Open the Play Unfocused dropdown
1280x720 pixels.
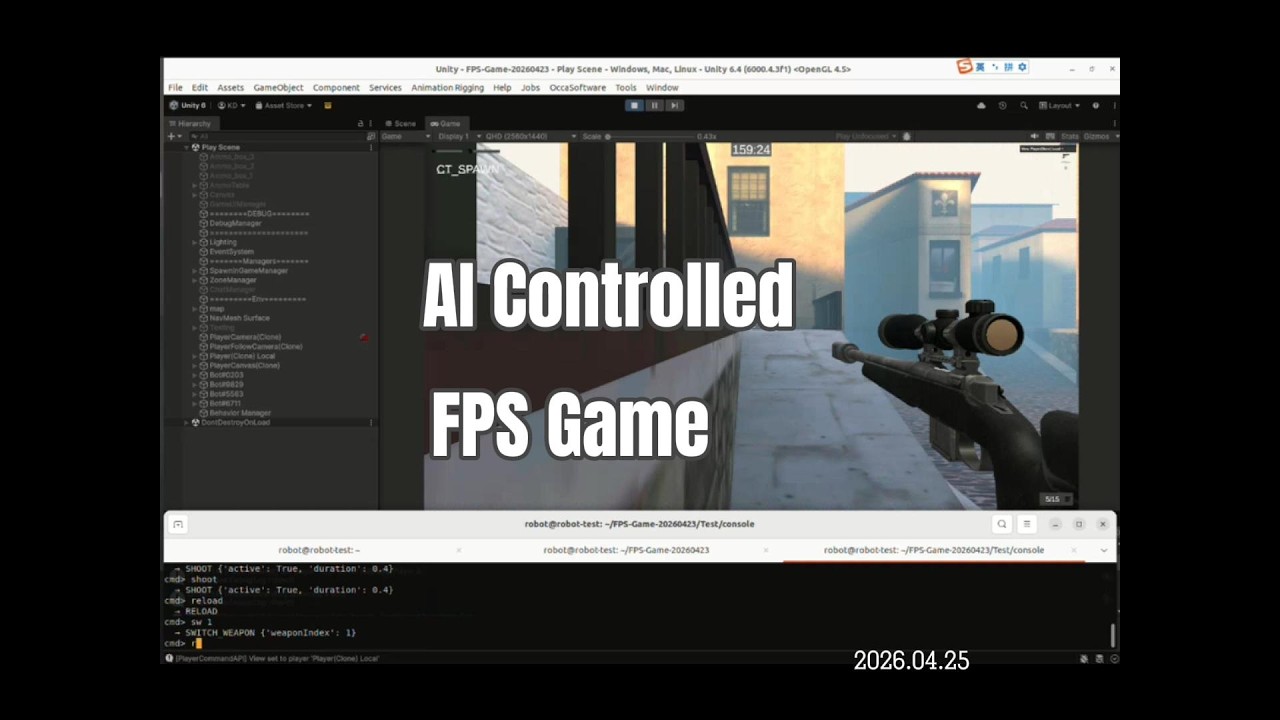pyautogui.click(x=866, y=136)
